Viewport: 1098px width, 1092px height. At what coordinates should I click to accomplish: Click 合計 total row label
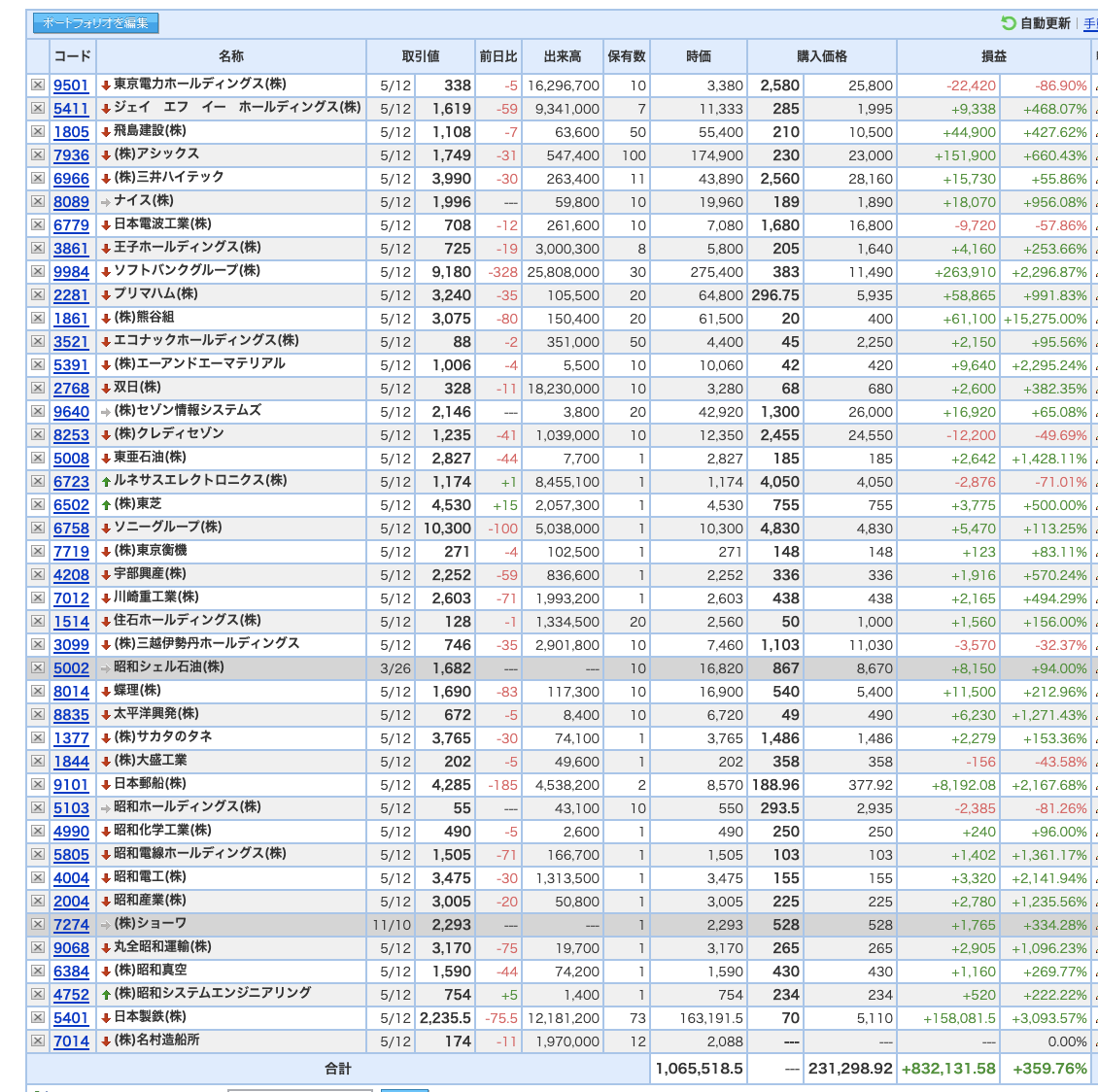337,1069
